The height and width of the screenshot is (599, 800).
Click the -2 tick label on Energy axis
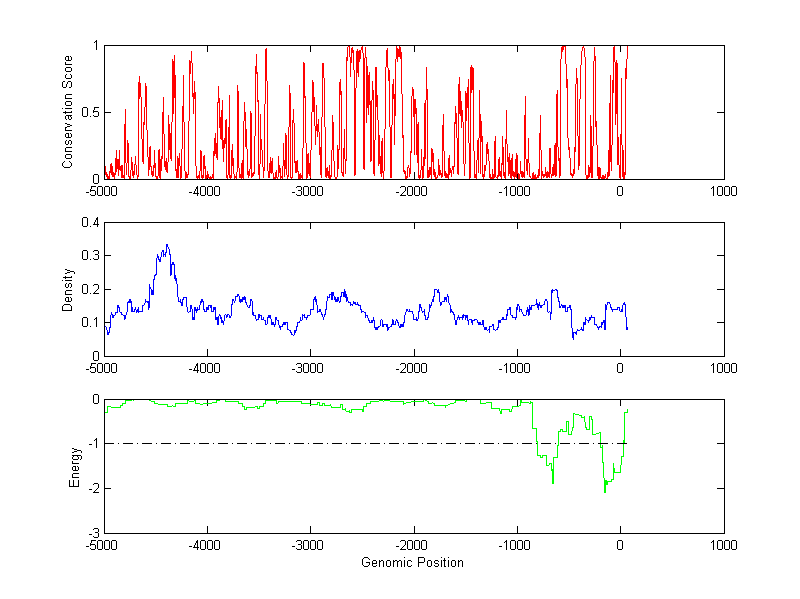click(93, 488)
